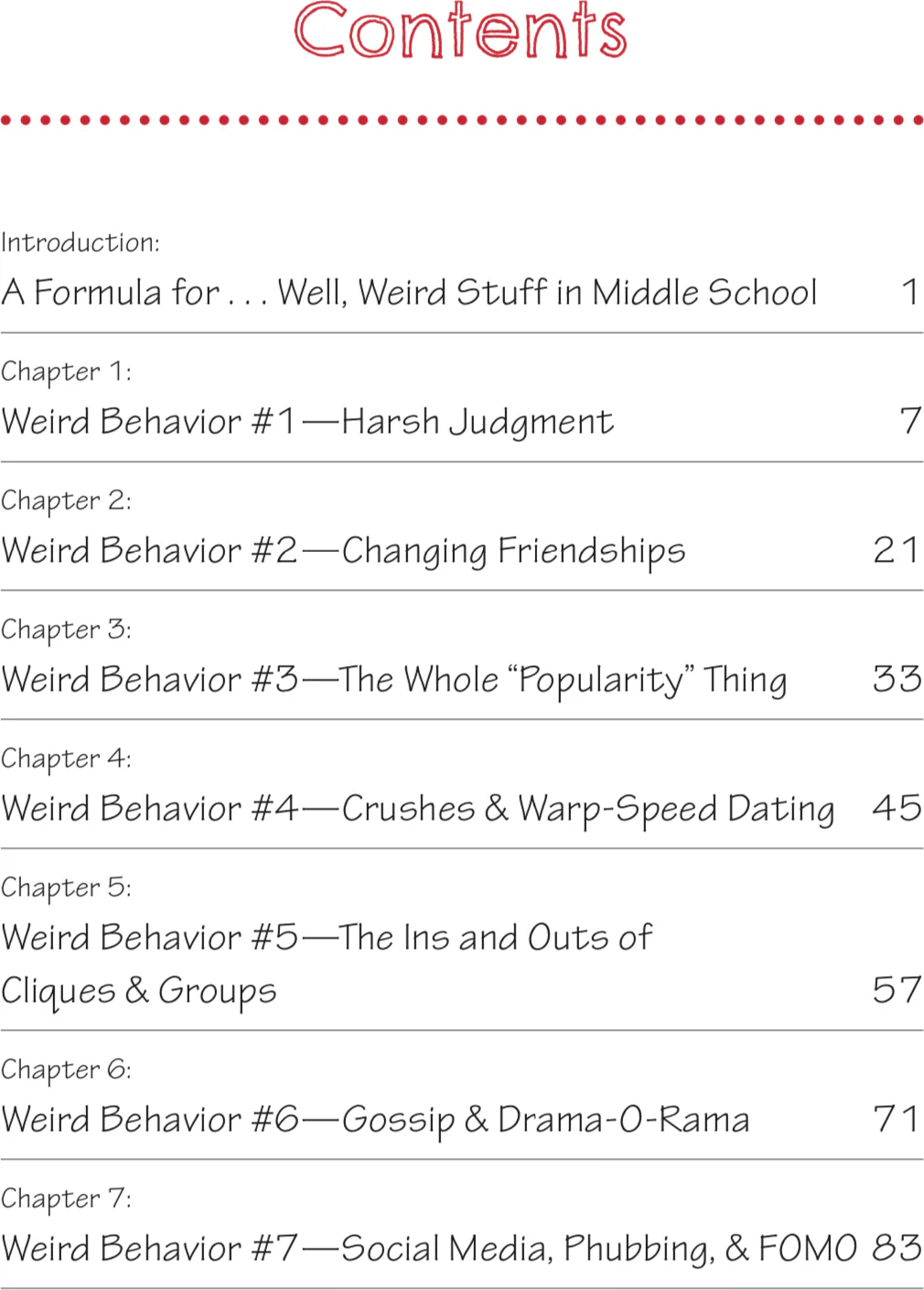Click the "Chapter 2:" label

[x=66, y=500]
